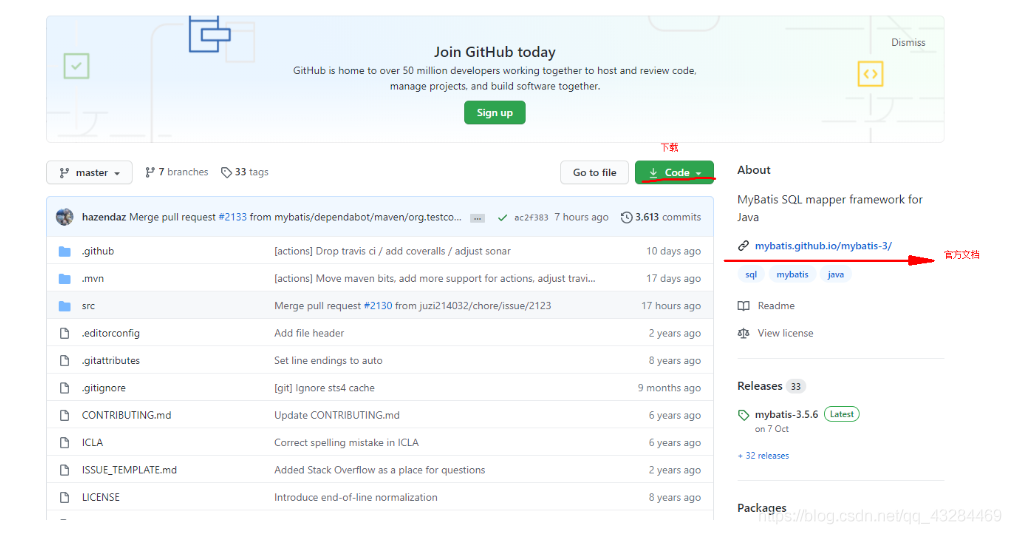Screen dimensions: 1011x534
Task: Open 'Add file header' commit message
Action: click(309, 333)
